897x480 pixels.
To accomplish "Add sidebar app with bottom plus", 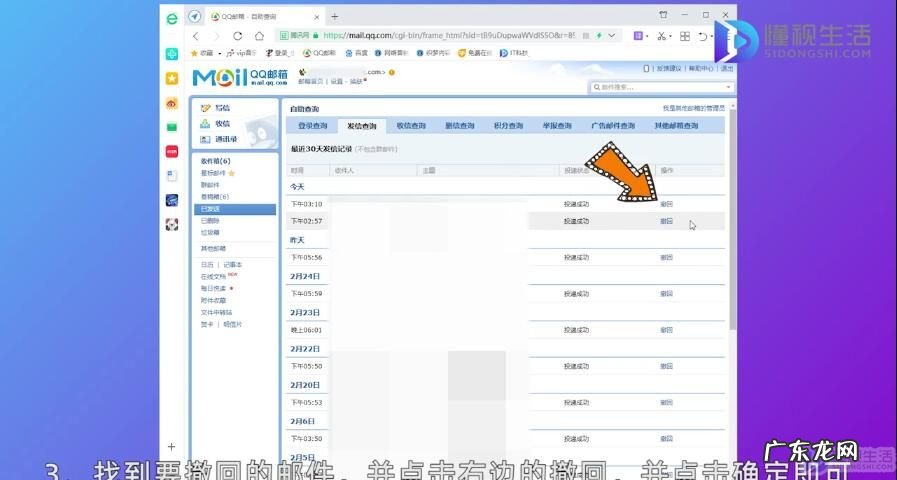I will 171,446.
